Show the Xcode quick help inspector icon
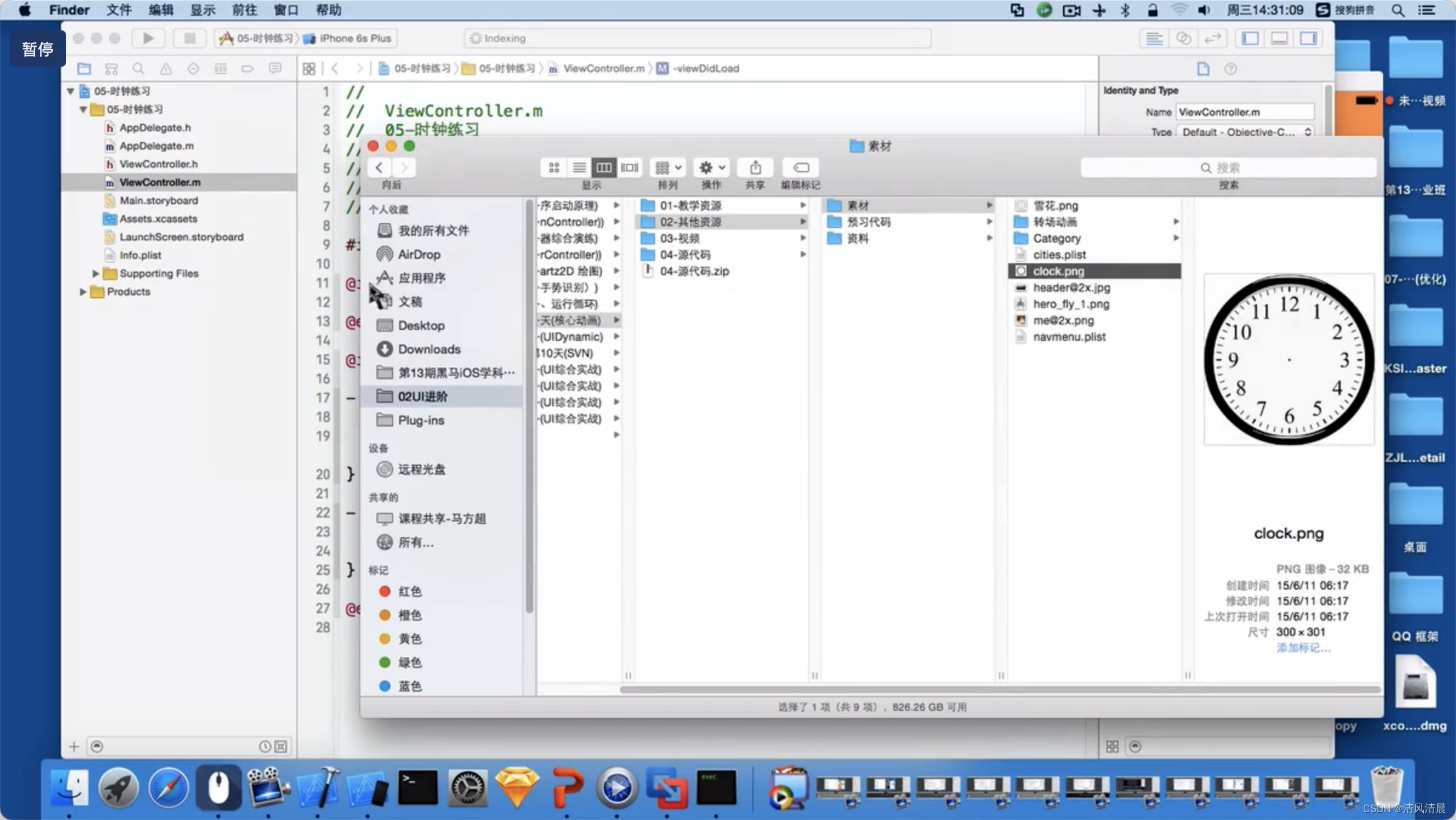This screenshot has width=1456, height=820. (1230, 69)
